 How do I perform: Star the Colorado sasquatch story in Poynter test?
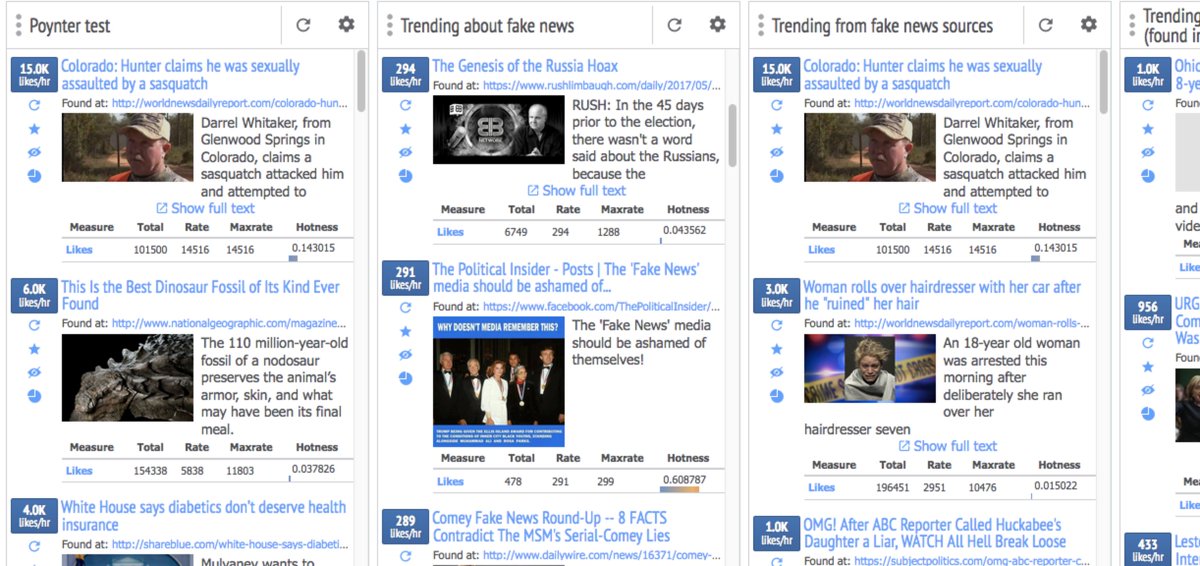click(x=34, y=129)
